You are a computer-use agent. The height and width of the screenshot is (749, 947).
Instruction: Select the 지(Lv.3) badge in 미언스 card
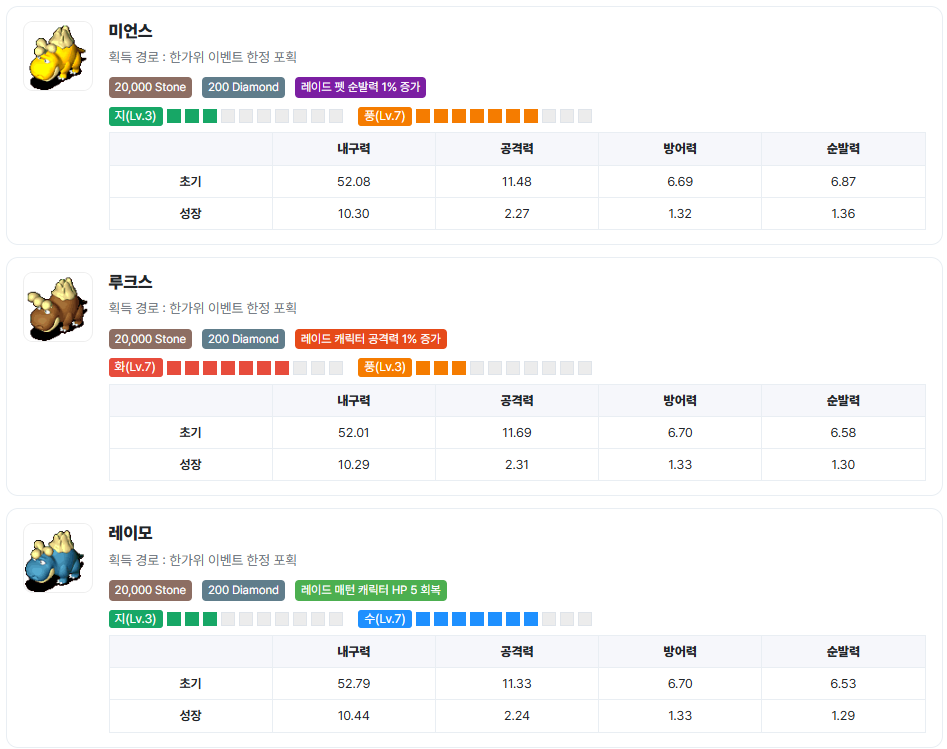click(x=135, y=116)
